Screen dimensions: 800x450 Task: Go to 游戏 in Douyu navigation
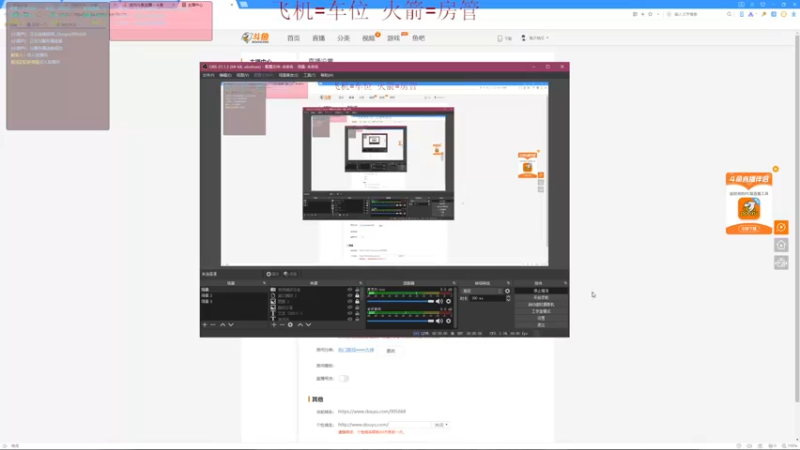click(x=393, y=38)
